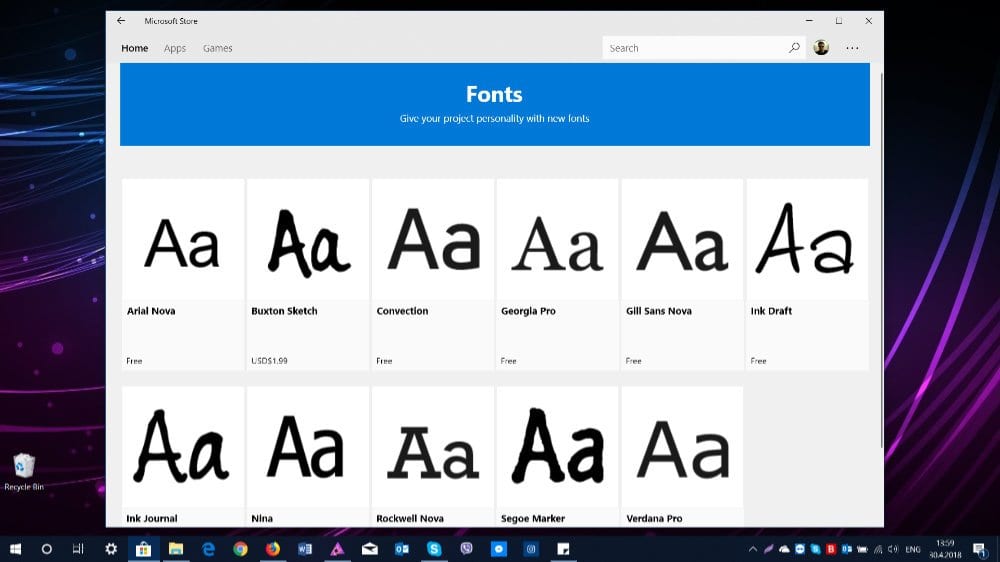Open the Buxton Sketch font preview
Image resolution: width=1000 pixels, height=562 pixels.
307,240
